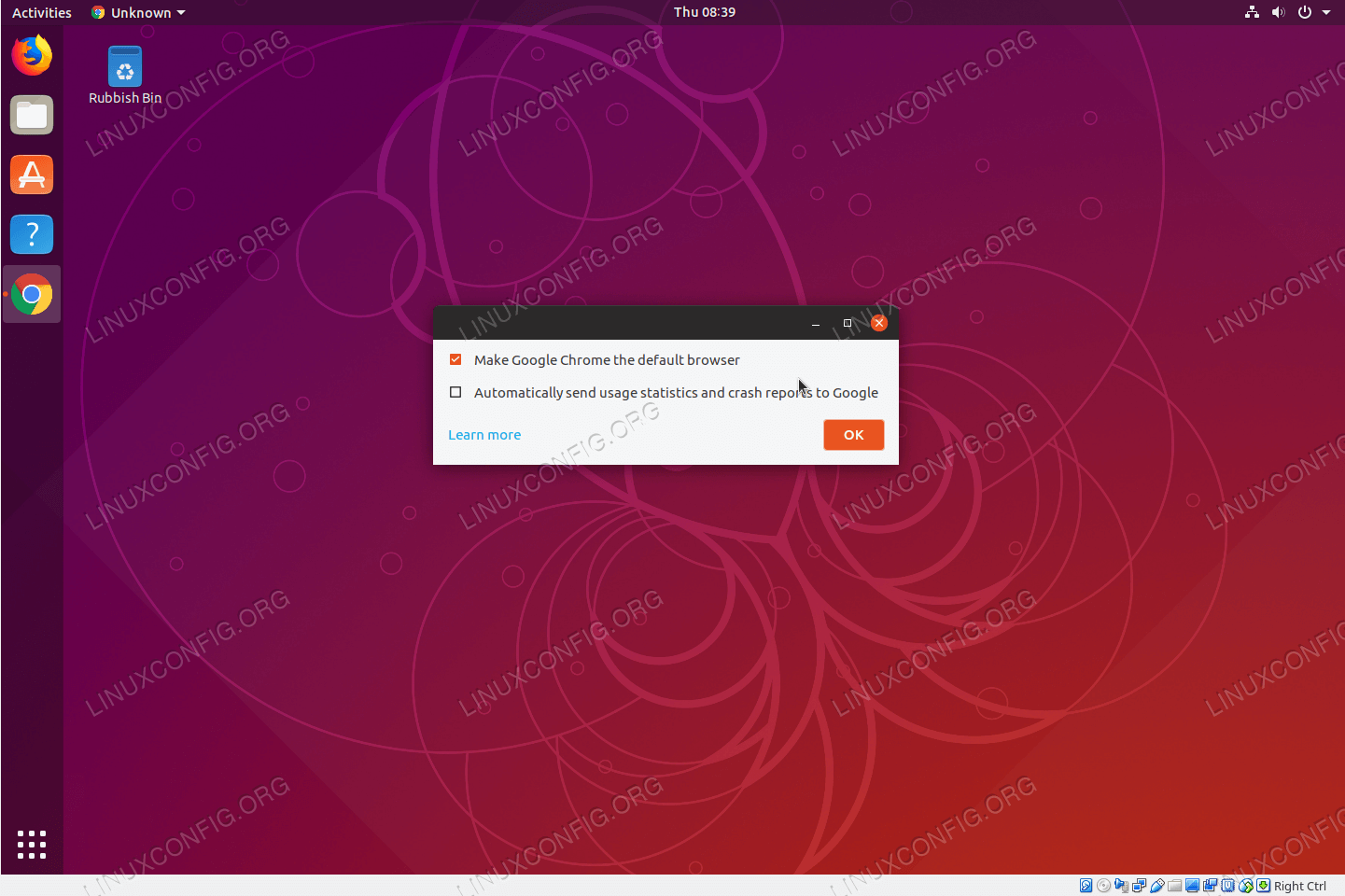
Task: Show Applications grid at dock bottom
Action: (x=32, y=845)
